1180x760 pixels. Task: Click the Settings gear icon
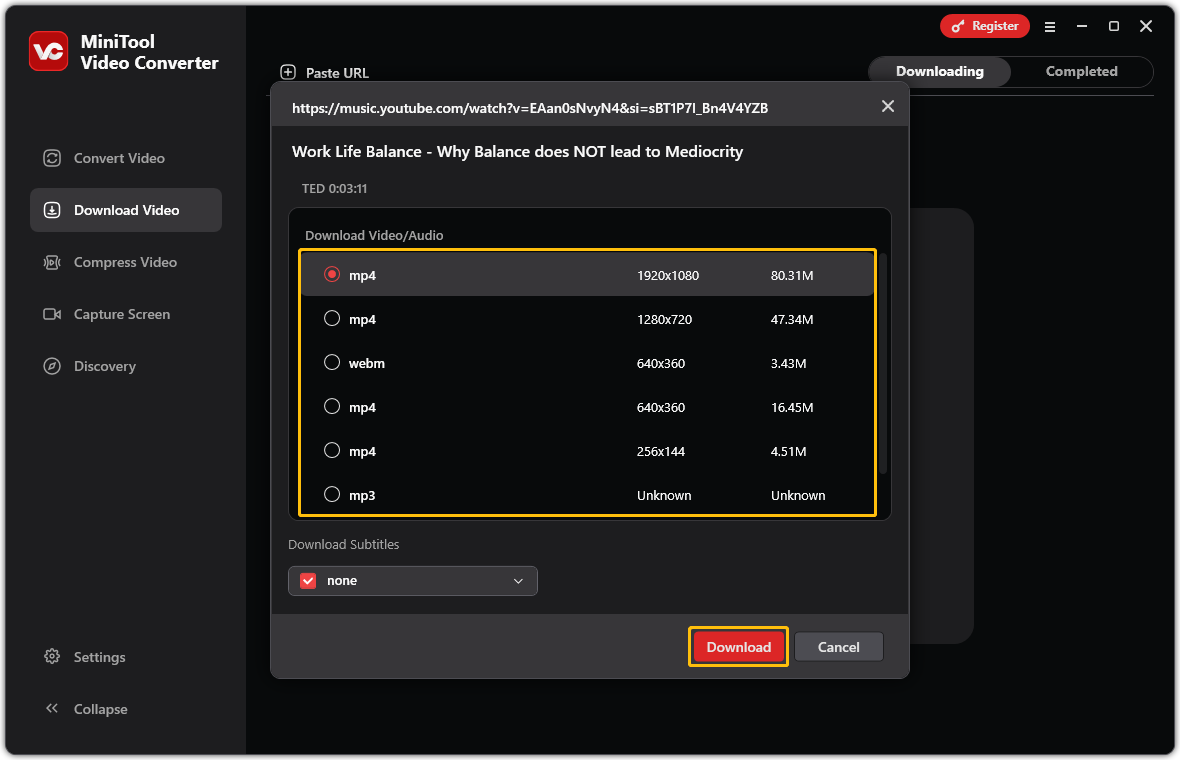pyautogui.click(x=52, y=656)
